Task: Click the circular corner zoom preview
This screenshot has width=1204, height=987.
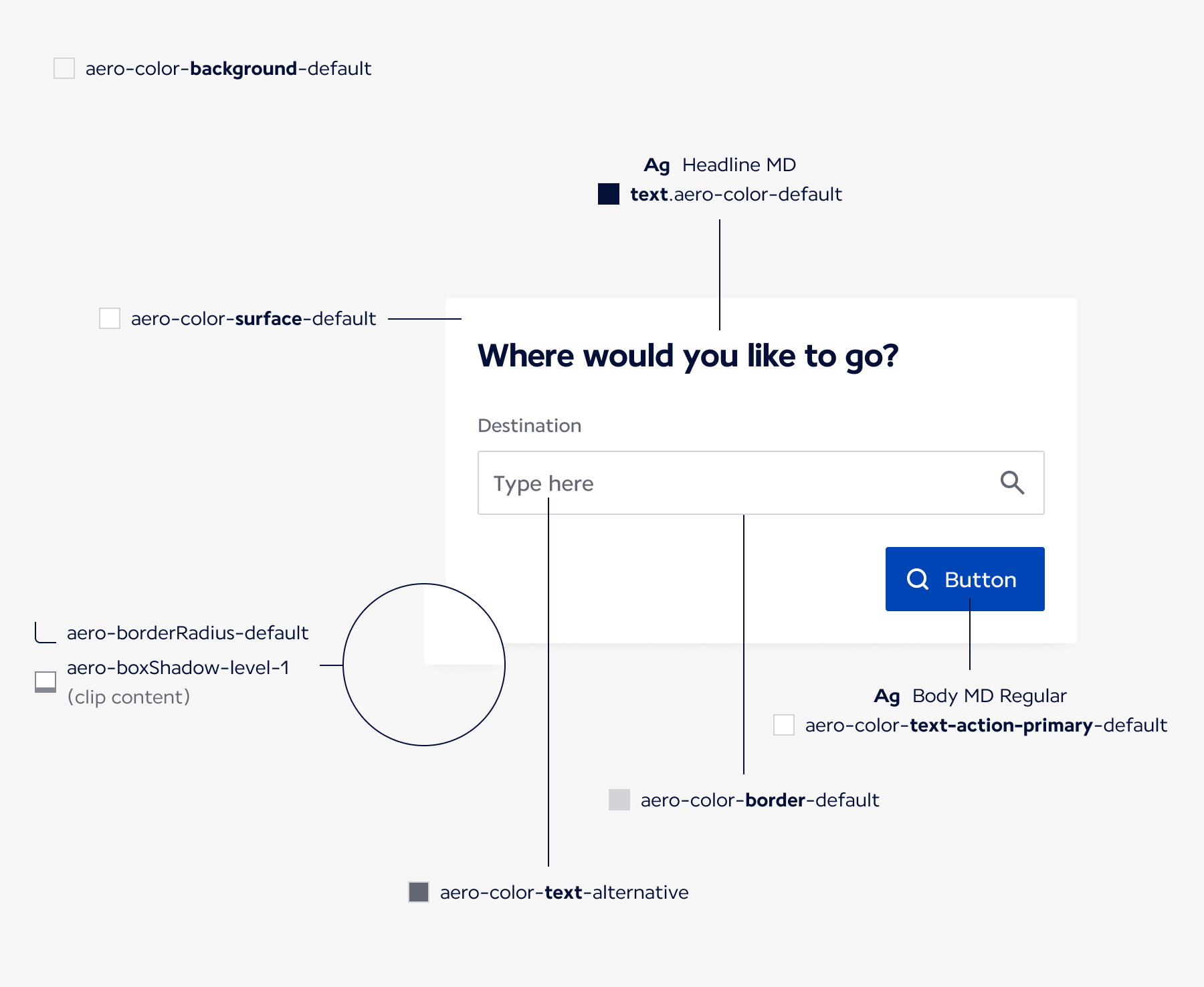Action: [424, 665]
